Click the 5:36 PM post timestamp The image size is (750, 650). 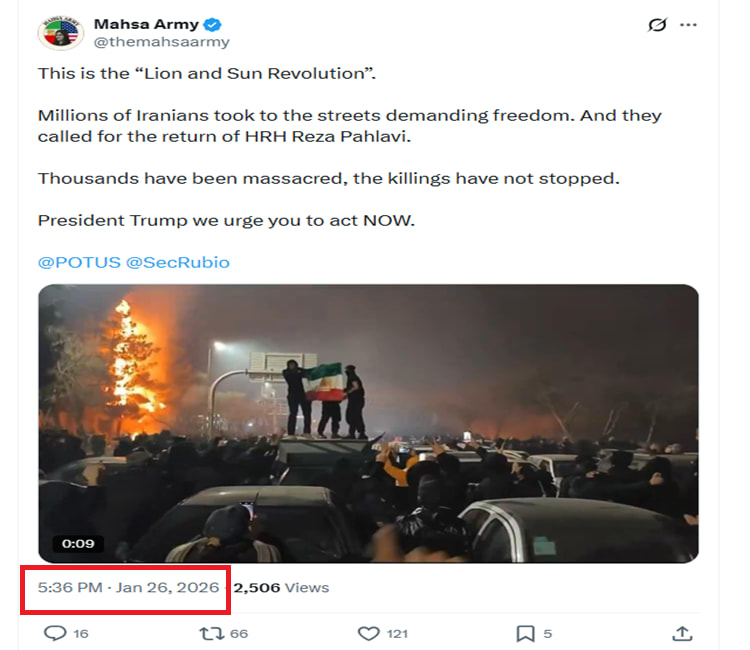pos(70,587)
